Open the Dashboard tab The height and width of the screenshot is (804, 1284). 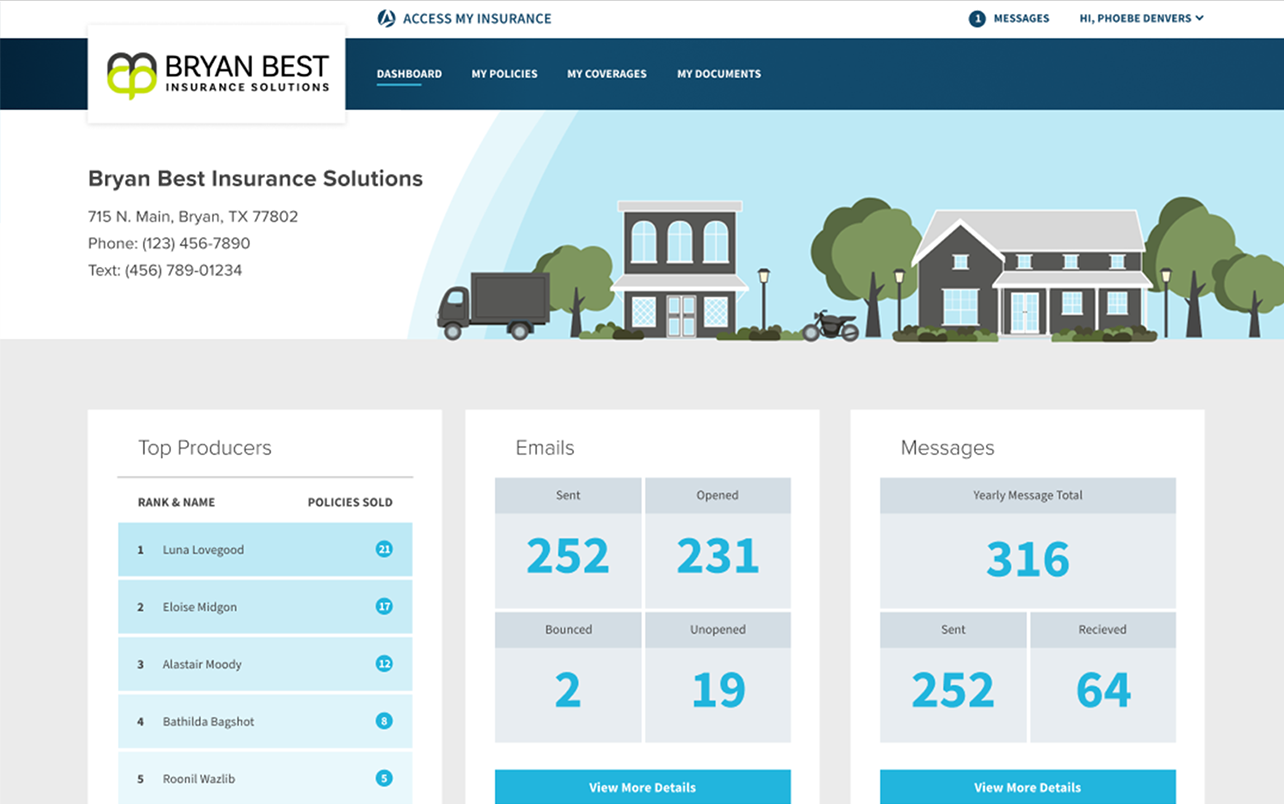coord(409,73)
